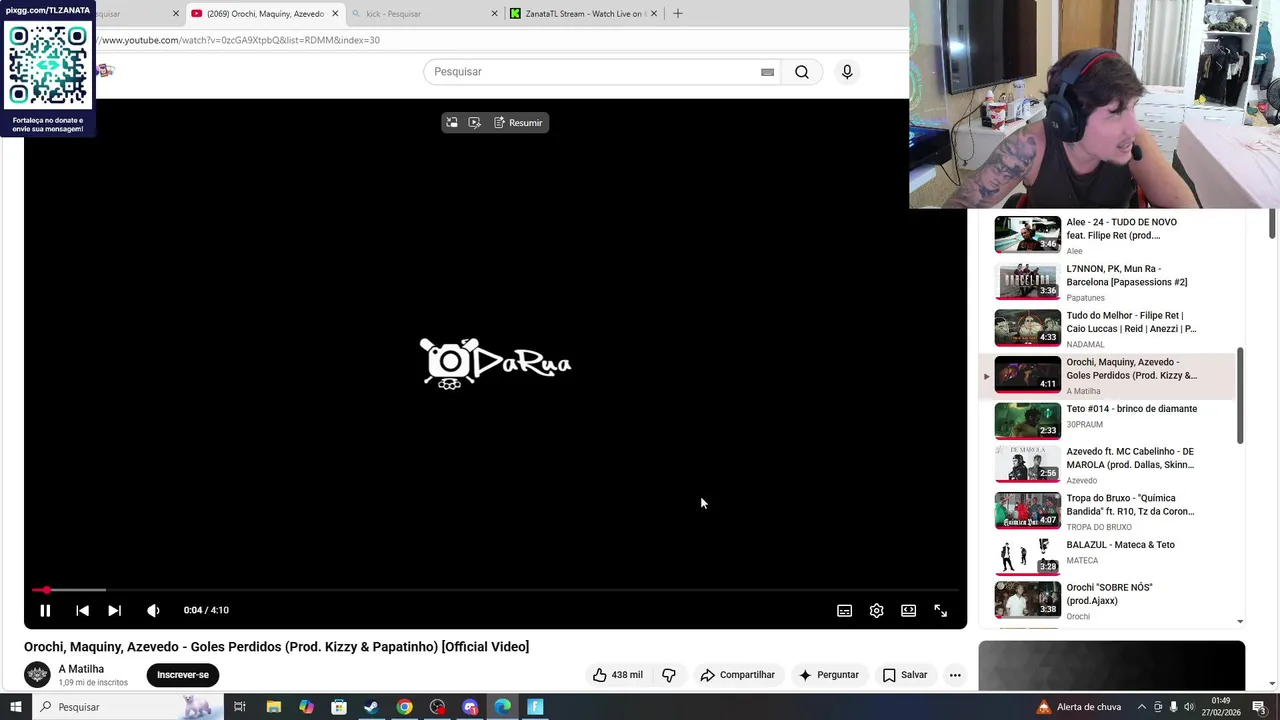Dislike the video with thumbs-down
This screenshot has height=720, width=1280.
tap(669, 675)
